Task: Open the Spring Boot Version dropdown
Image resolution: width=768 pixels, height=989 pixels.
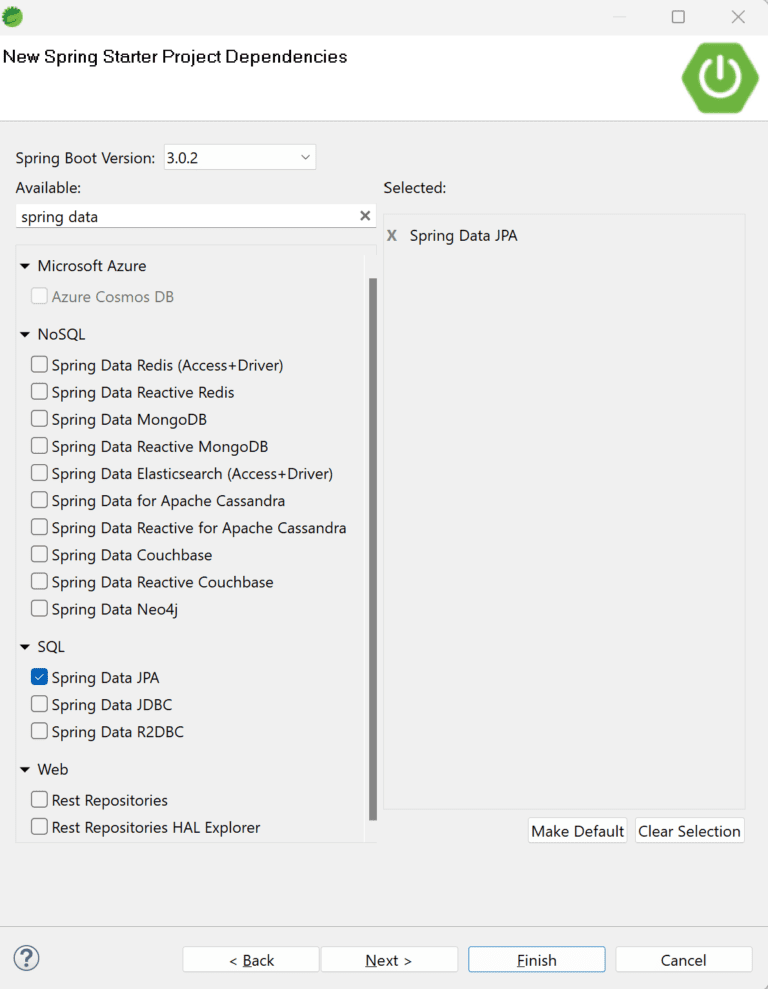Action: (305, 156)
